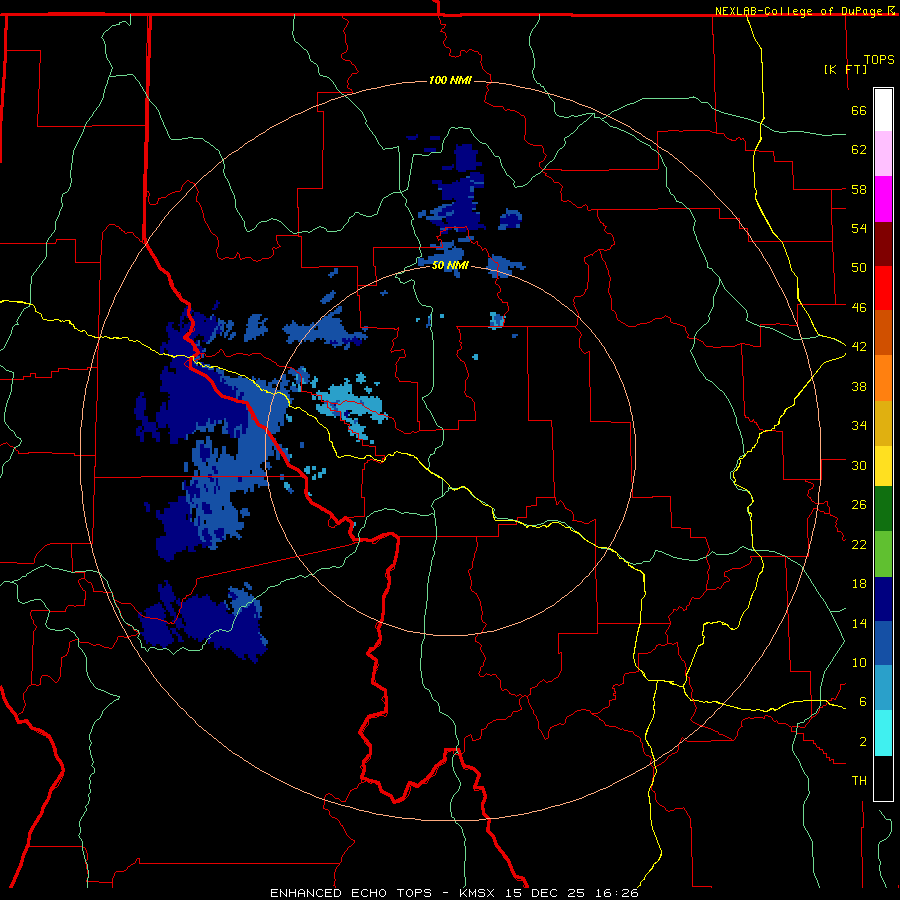Click the TH legend label

pos(859,781)
